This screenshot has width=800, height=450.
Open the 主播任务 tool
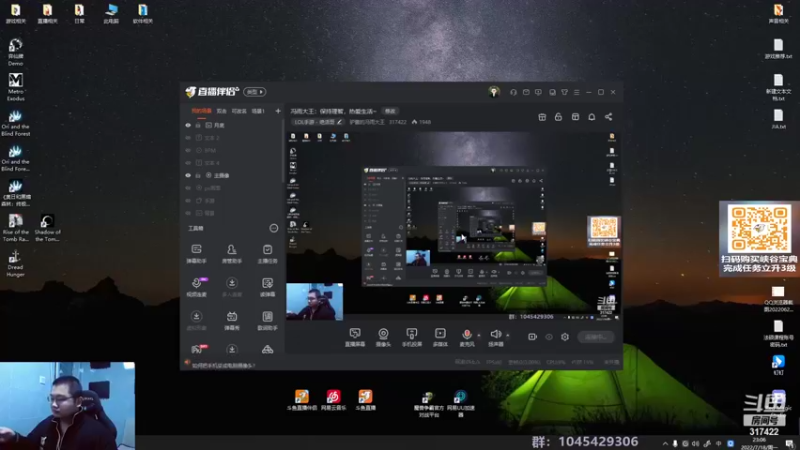tap(267, 253)
